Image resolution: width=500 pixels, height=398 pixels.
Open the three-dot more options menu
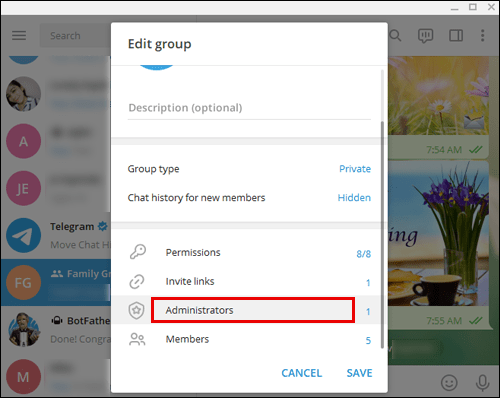point(482,35)
